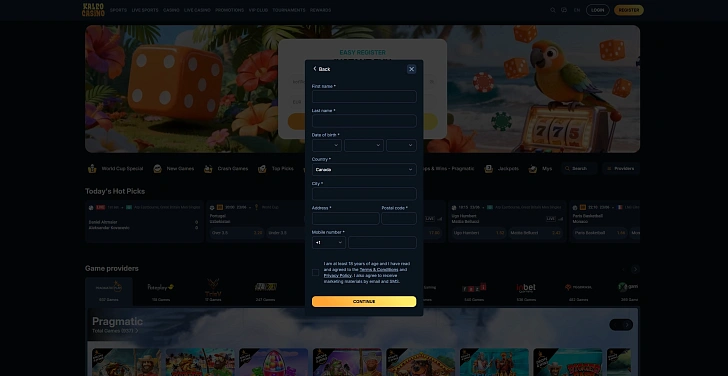Click the Register button in header
This screenshot has width=728, height=376.
coord(629,10)
